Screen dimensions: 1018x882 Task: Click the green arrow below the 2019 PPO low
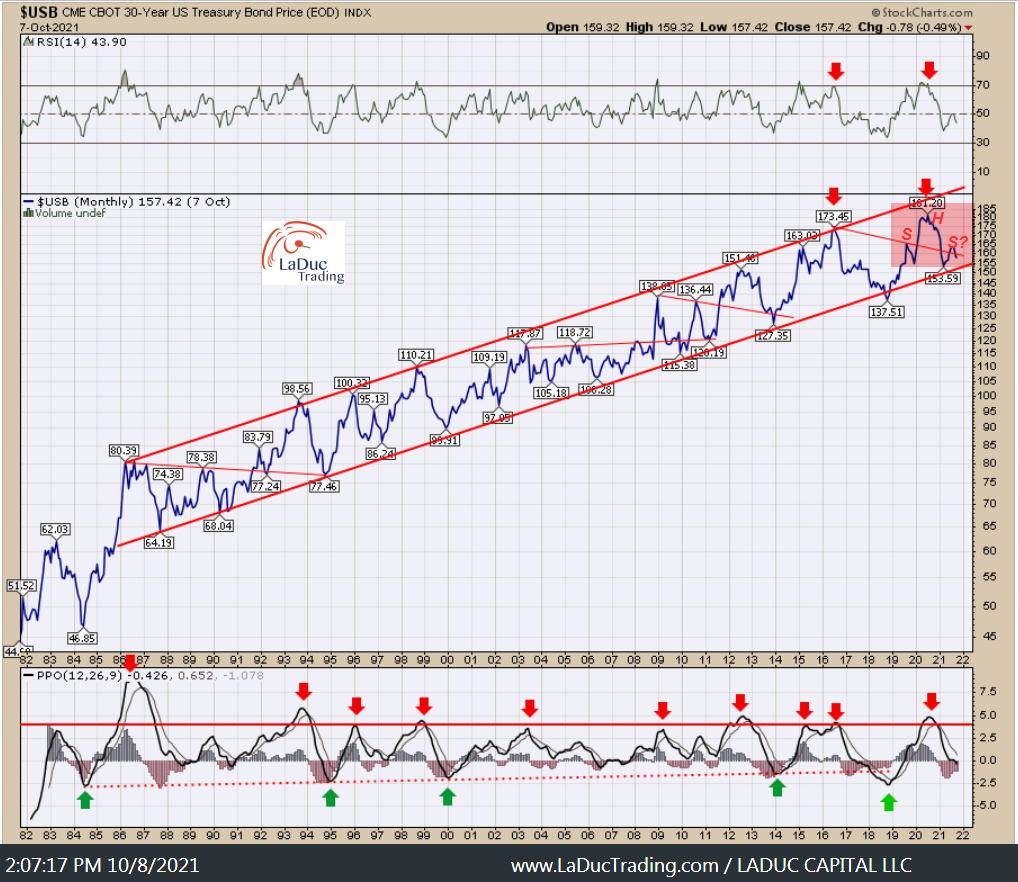pos(889,802)
